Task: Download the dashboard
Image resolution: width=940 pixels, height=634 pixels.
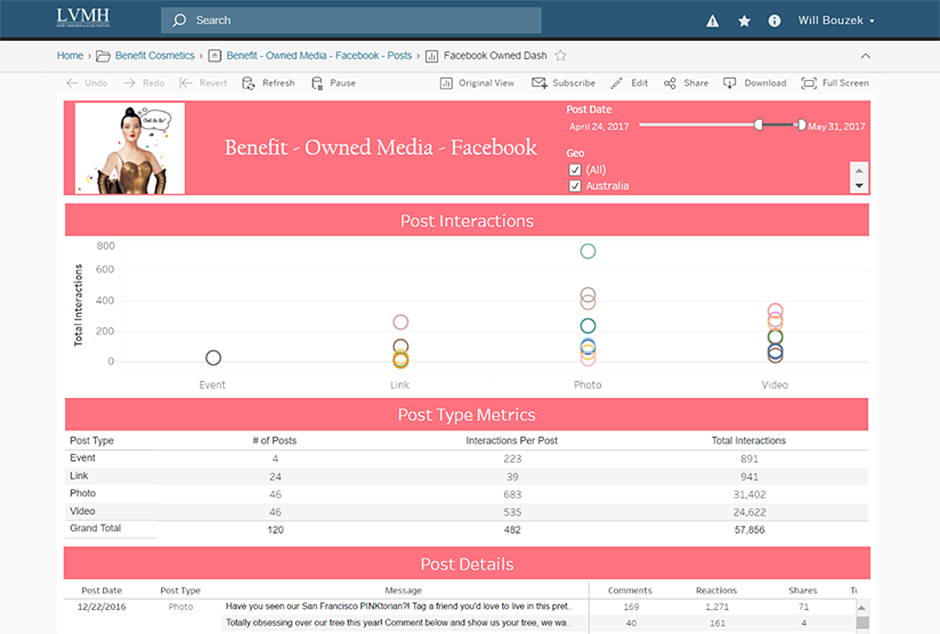Action: [755, 83]
